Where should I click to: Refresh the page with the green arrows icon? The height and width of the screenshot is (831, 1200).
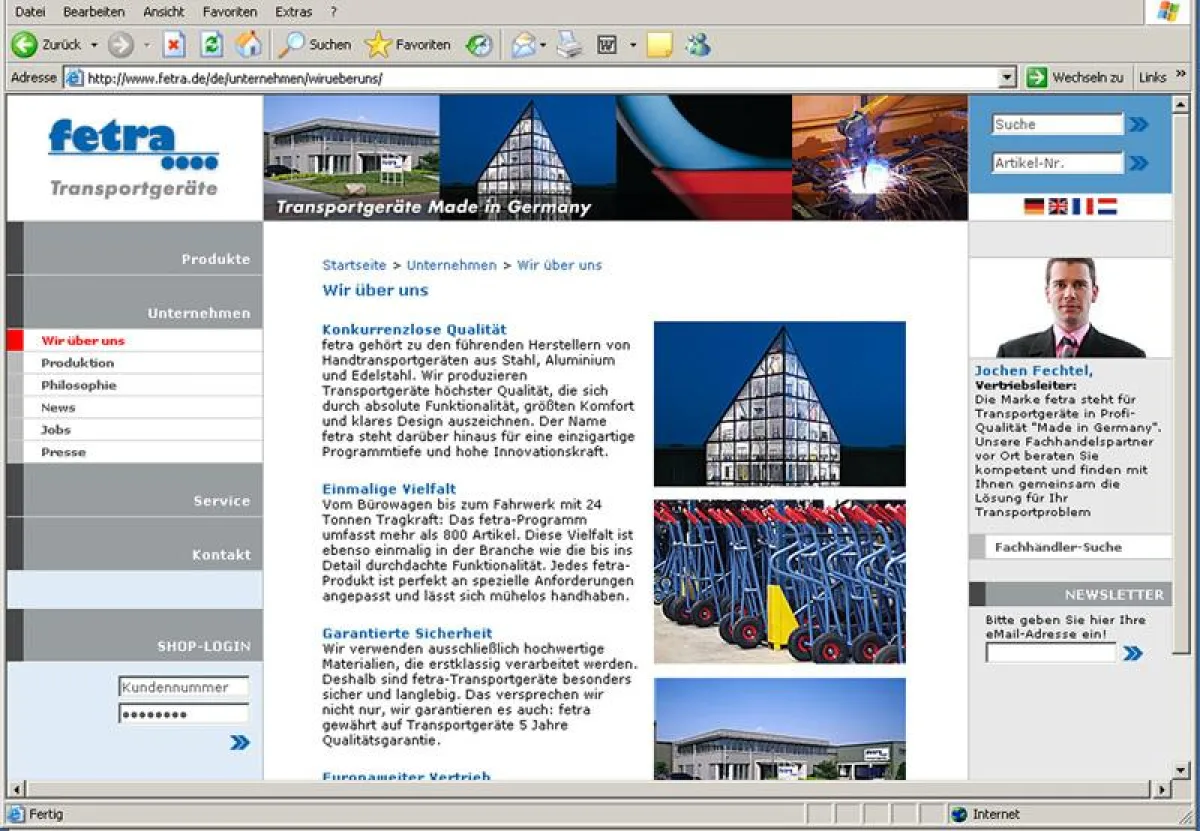211,45
